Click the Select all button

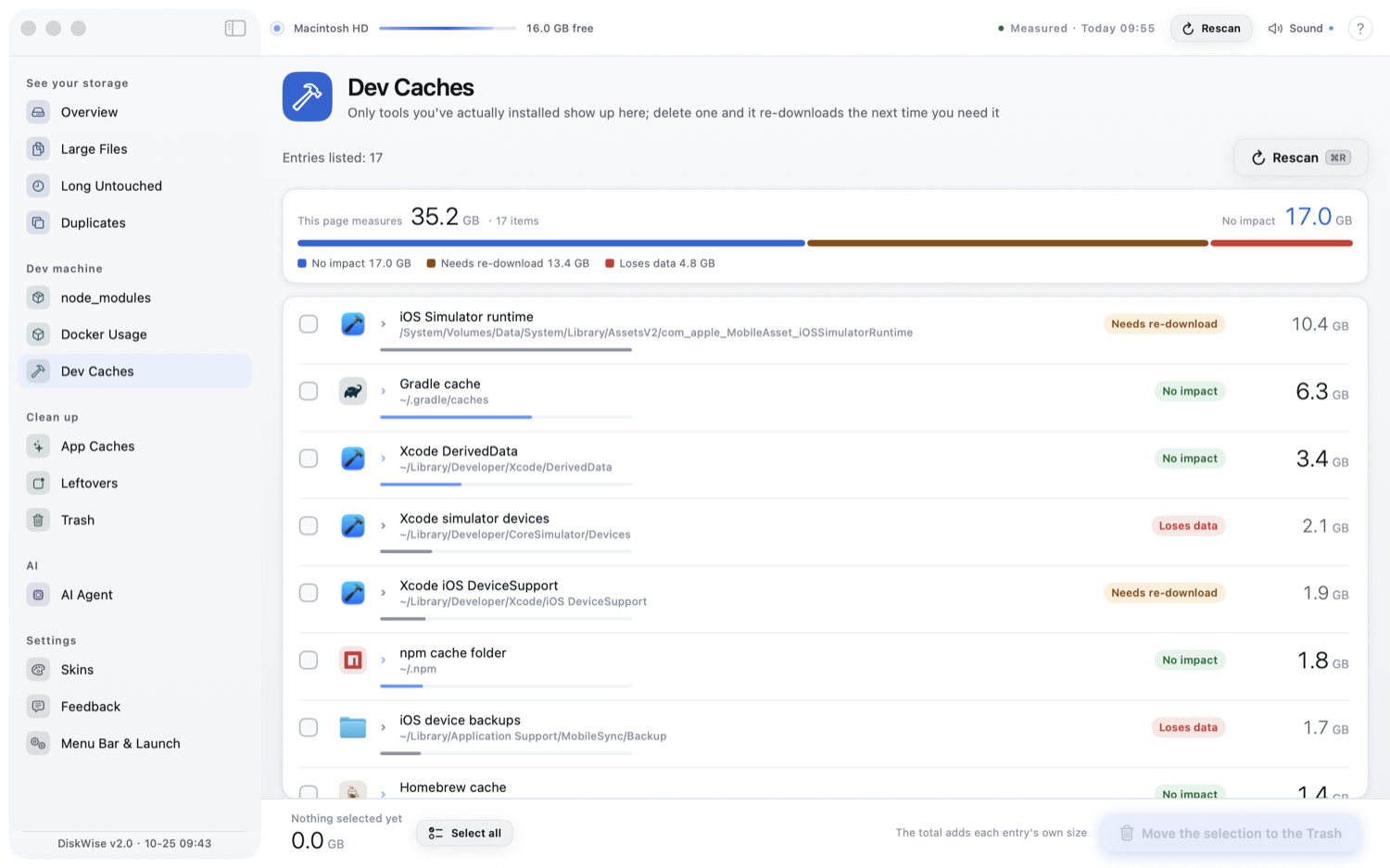tap(464, 833)
